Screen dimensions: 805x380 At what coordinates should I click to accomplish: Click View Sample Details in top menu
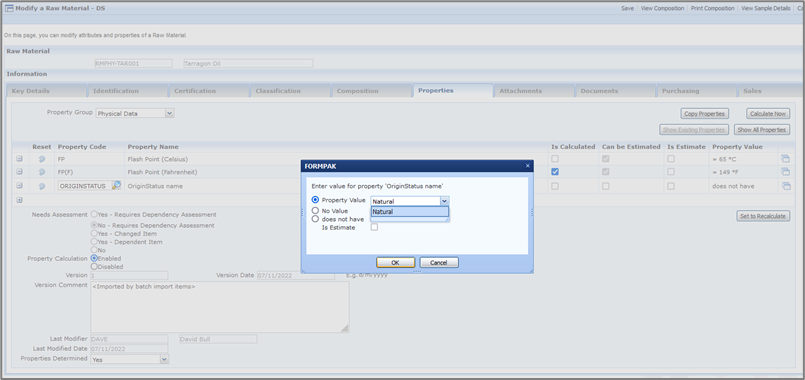(x=765, y=8)
